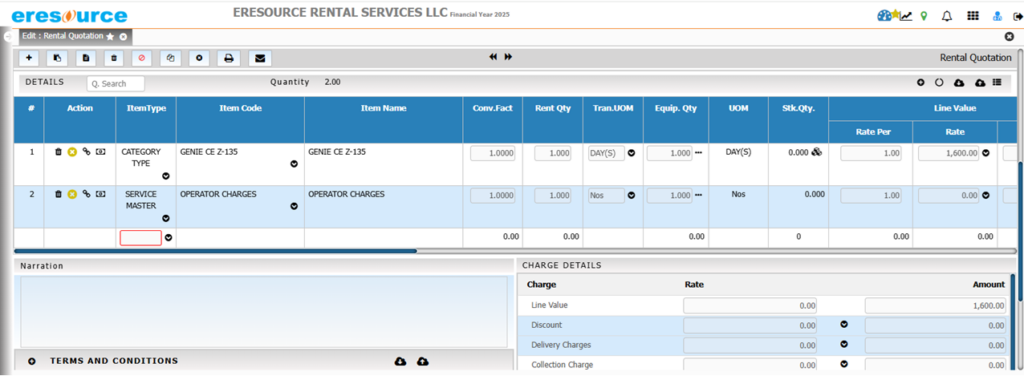The height and width of the screenshot is (380, 1024).
Task: Open the Discount charge dropdown arrow
Action: click(x=844, y=324)
